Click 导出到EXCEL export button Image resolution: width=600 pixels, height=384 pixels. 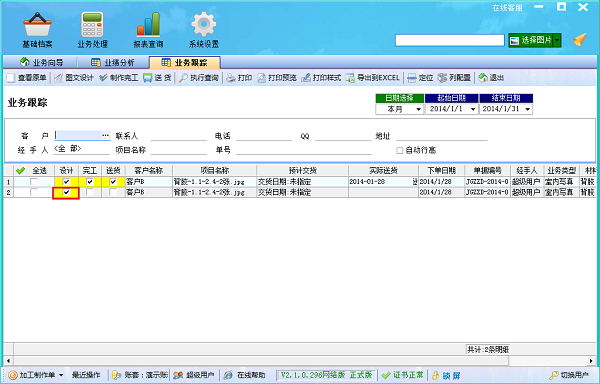pos(373,78)
